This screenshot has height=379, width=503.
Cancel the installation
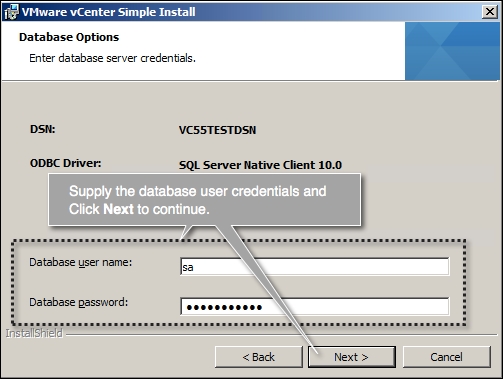447,357
